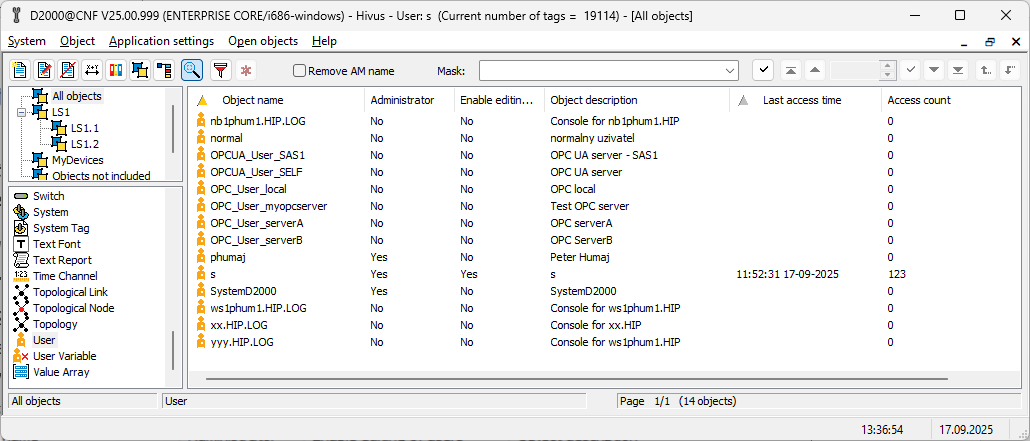Open the Mask dropdown list
The image size is (1030, 441).
[729, 71]
